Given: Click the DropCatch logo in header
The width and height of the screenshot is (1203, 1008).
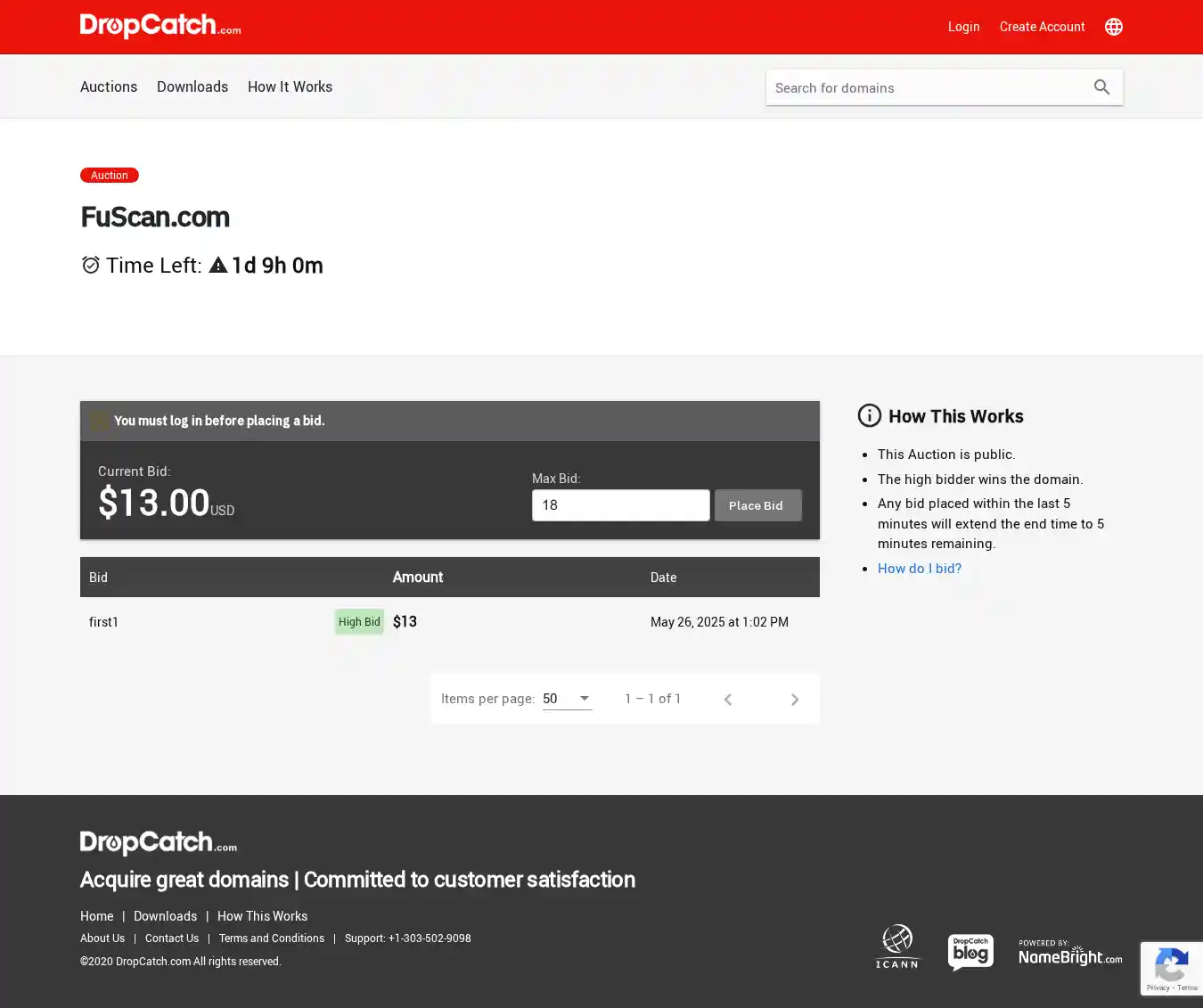Looking at the screenshot, I should pos(160,26).
